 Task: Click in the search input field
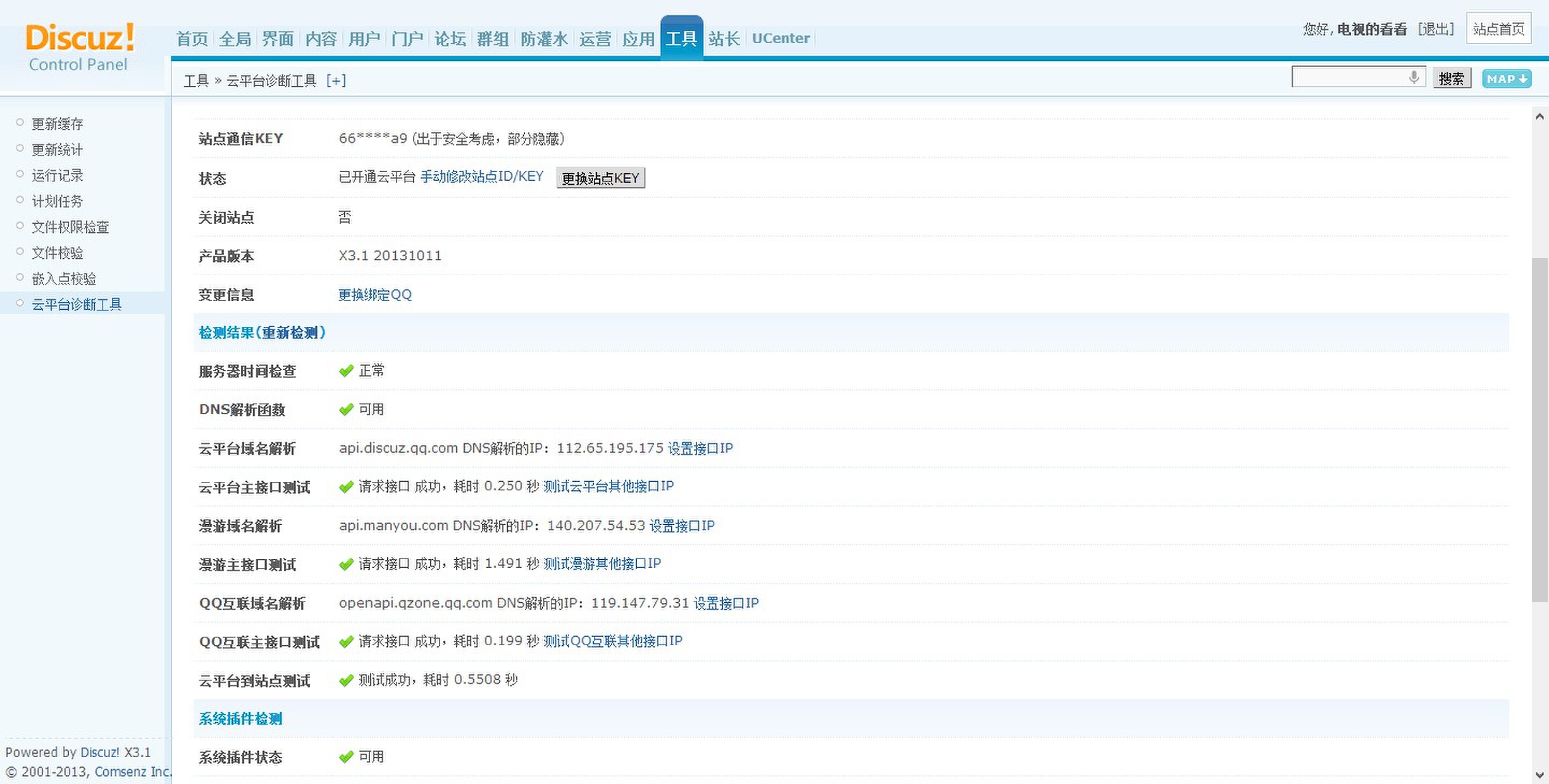pyautogui.click(x=1347, y=77)
